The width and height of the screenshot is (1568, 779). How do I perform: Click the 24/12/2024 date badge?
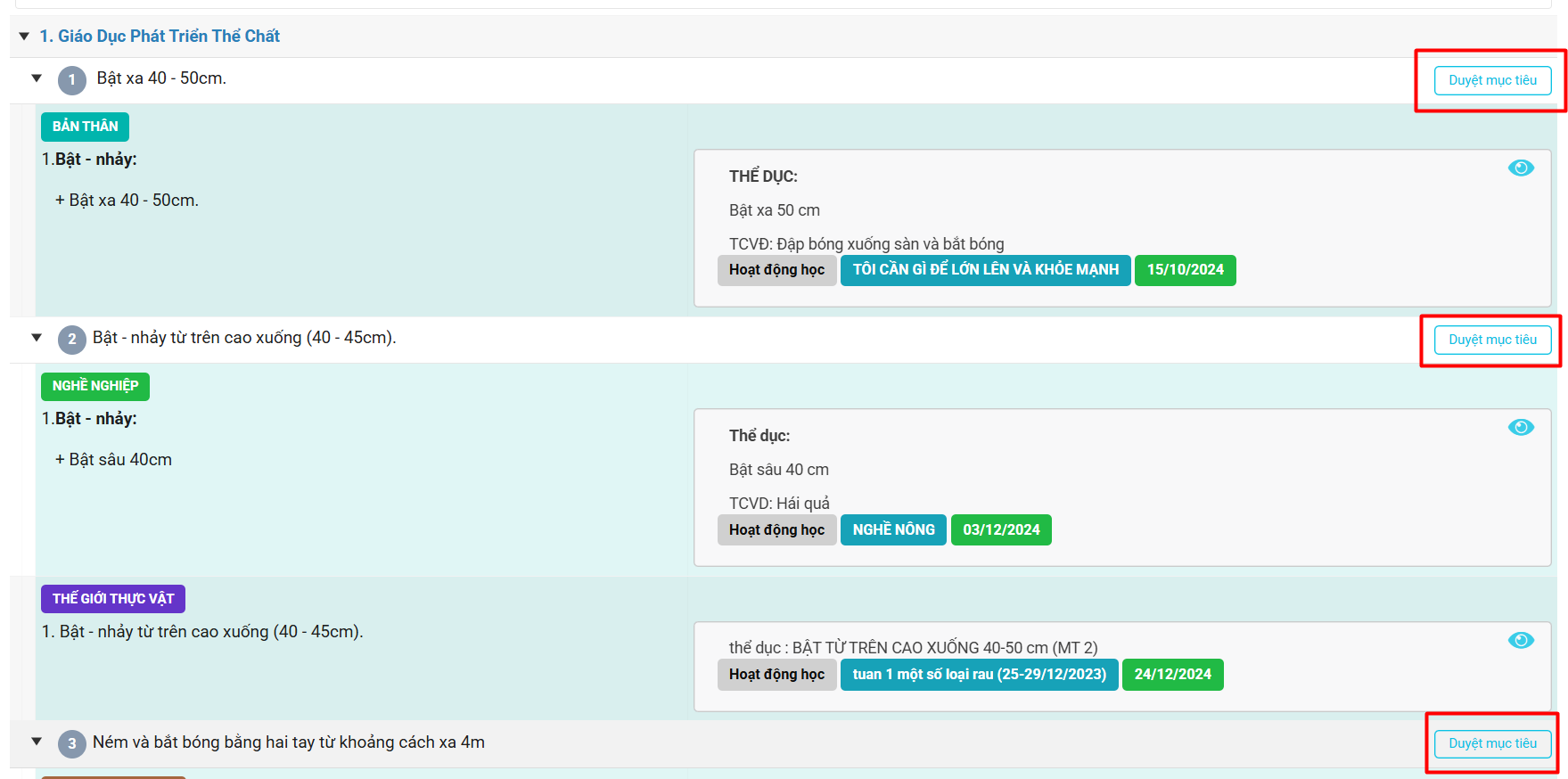pos(1172,675)
